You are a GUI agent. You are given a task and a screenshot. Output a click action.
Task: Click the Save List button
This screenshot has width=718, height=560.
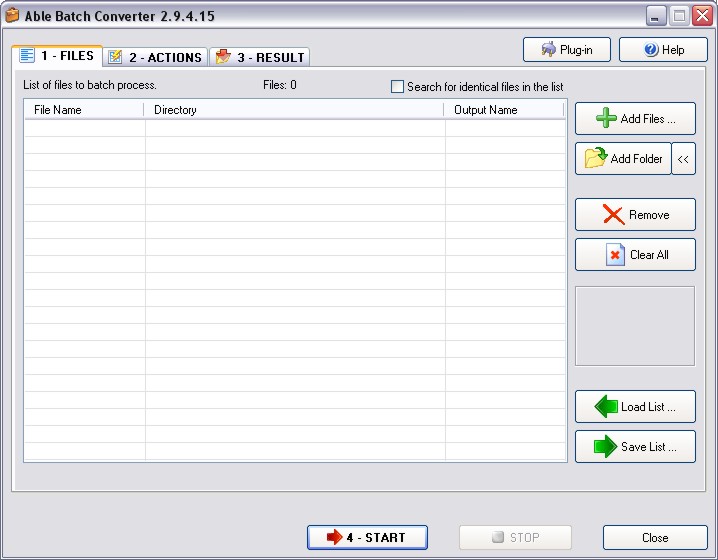pos(635,446)
